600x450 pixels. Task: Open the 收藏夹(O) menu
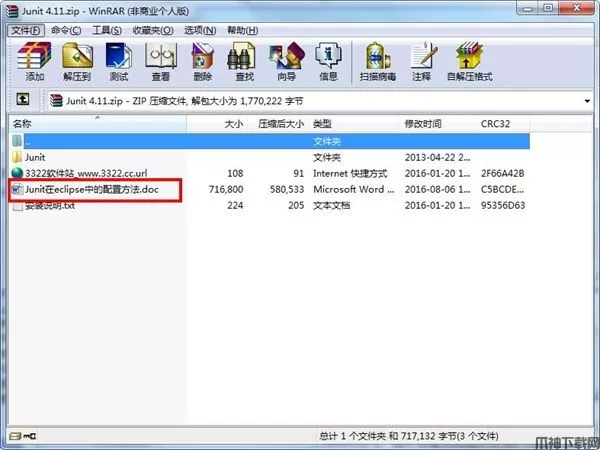coord(153,30)
